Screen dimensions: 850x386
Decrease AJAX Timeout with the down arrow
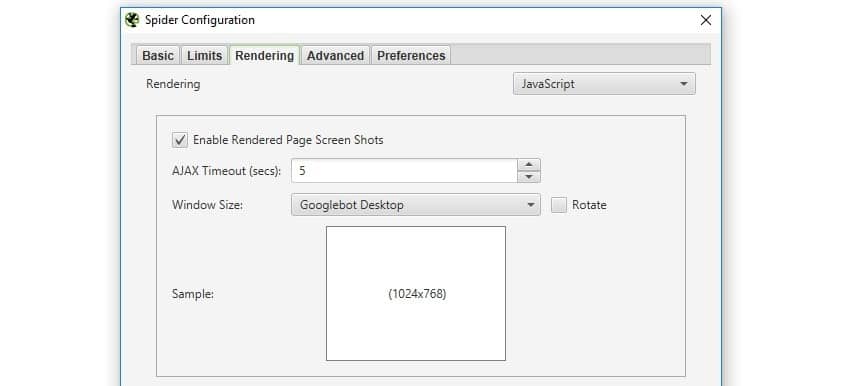[529, 177]
